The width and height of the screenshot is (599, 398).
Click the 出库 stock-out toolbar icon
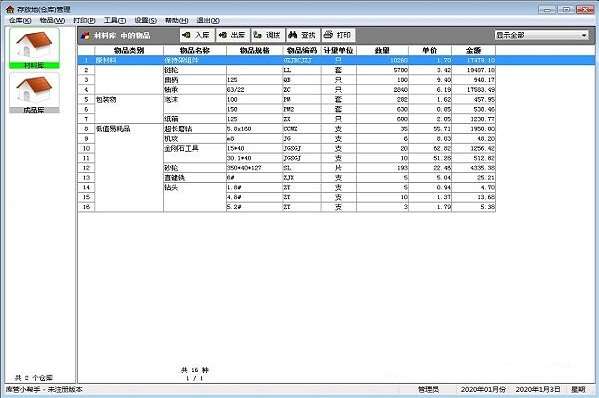(222, 35)
